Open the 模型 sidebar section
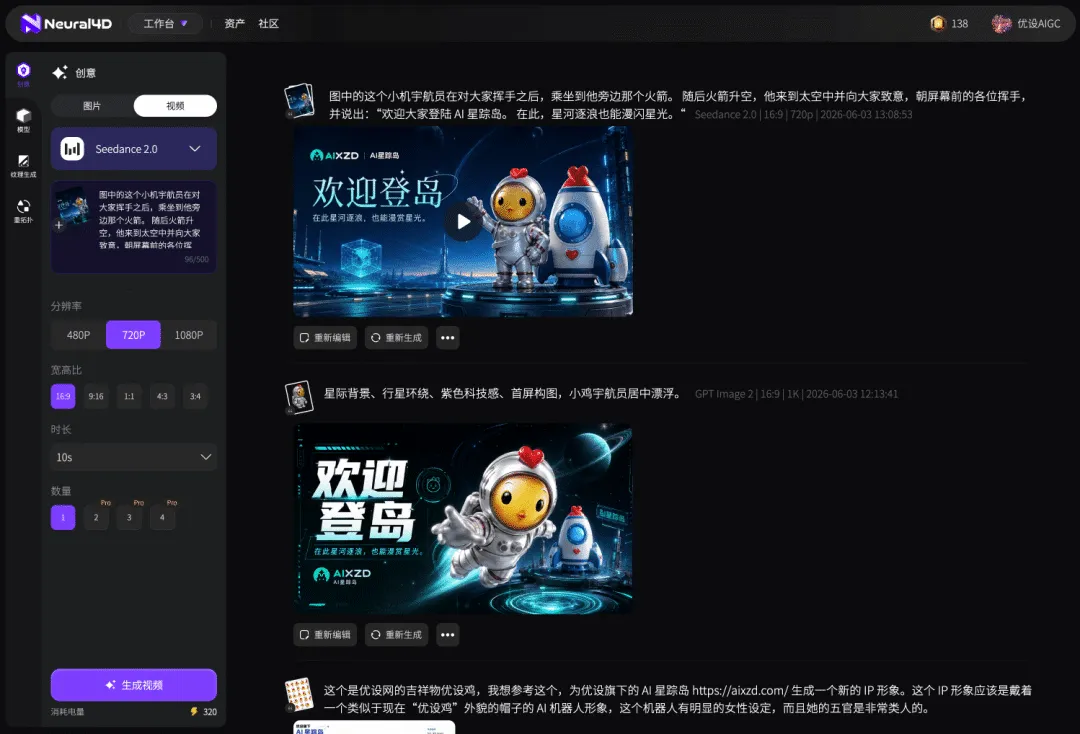Viewport: 1080px width, 734px height. click(23, 120)
